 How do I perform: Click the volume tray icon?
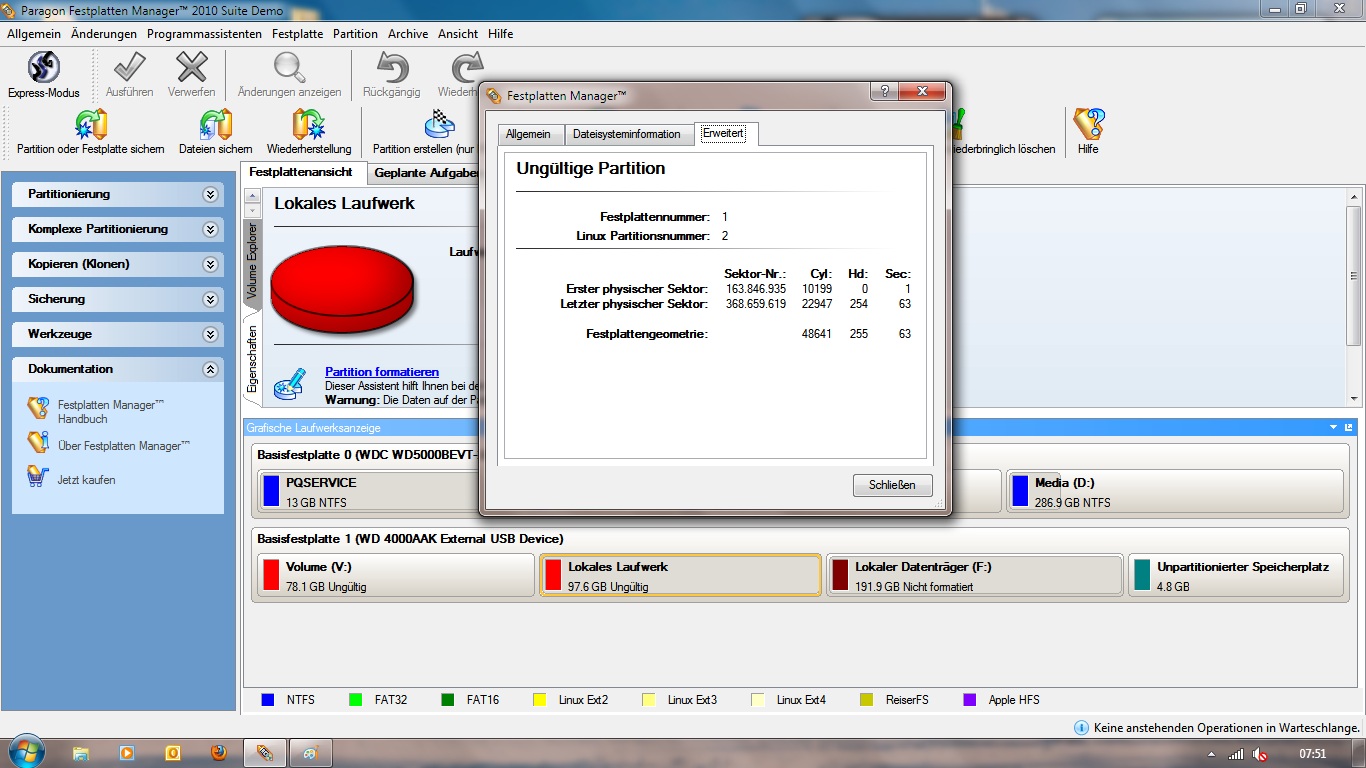click(x=1261, y=754)
